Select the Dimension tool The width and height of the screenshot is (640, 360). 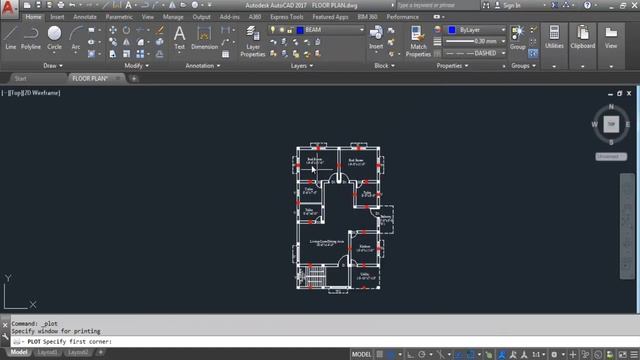[204, 38]
